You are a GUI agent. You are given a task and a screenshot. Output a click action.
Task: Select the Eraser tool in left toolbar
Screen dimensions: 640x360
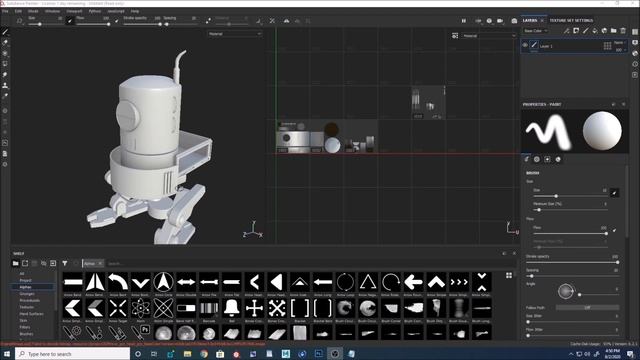pyautogui.click(x=5, y=42)
